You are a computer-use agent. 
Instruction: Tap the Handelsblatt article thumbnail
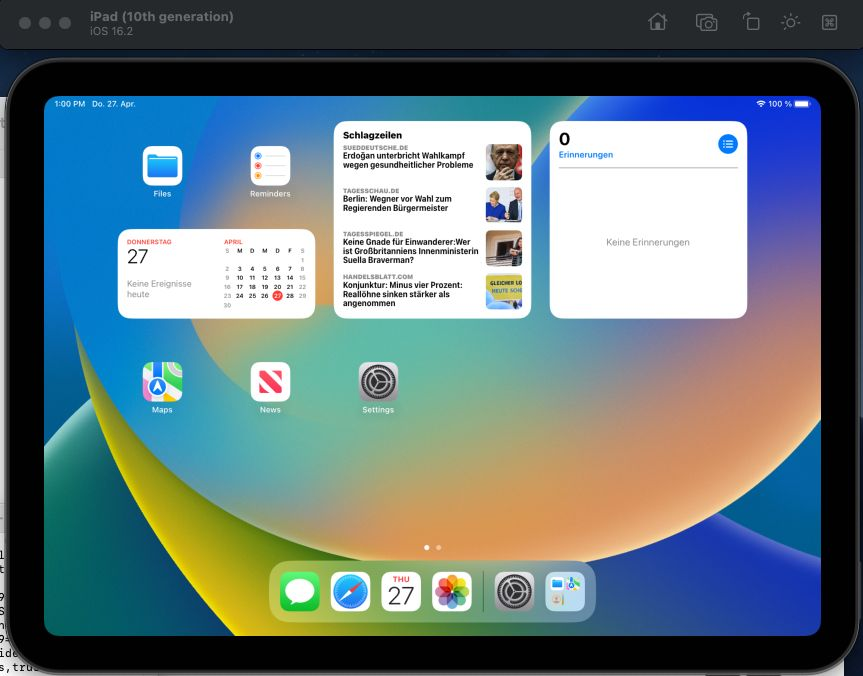point(504,291)
